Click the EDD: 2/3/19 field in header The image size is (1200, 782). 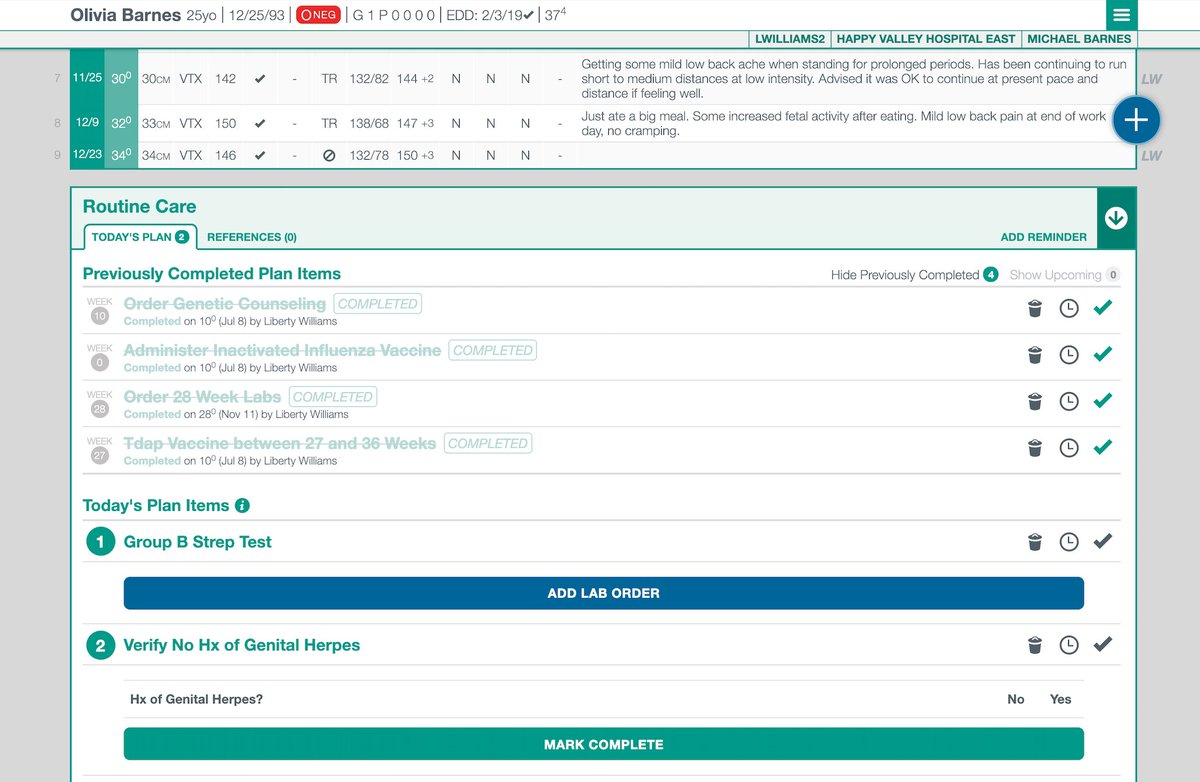[491, 16]
